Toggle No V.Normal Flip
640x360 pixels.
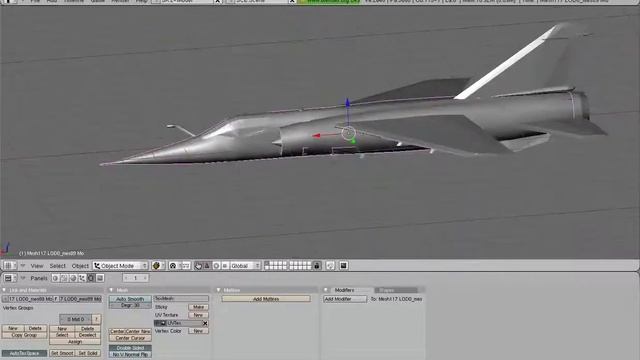tap(130, 354)
